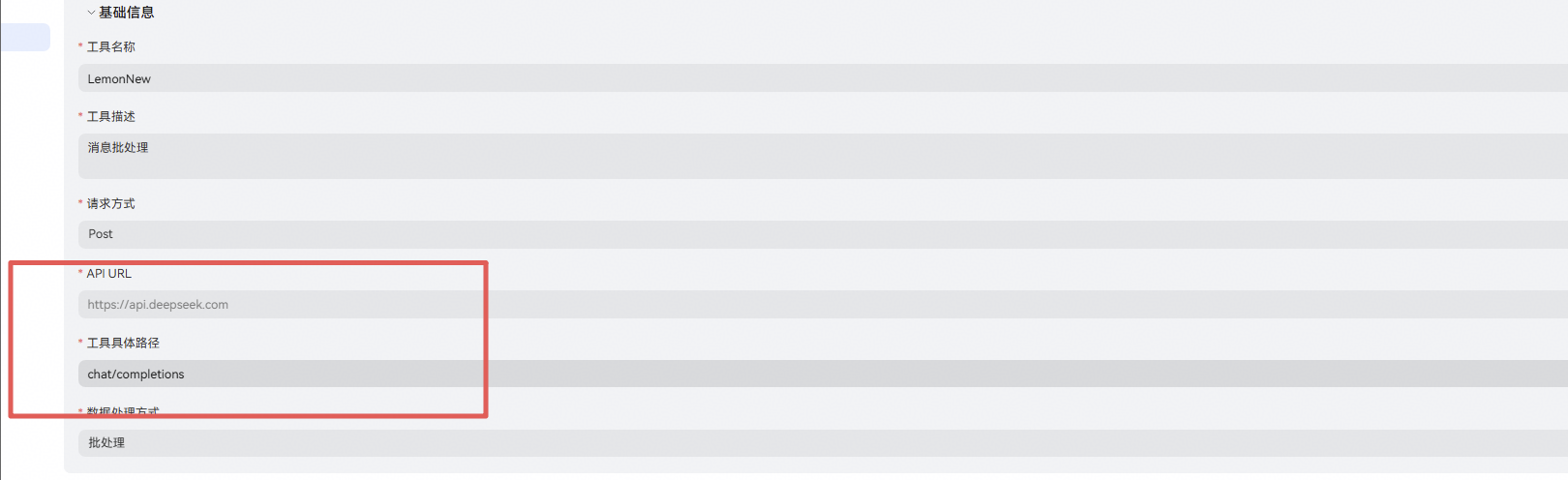
Task: Click the red asterisk beside 工具具体路径
Action: [x=80, y=343]
